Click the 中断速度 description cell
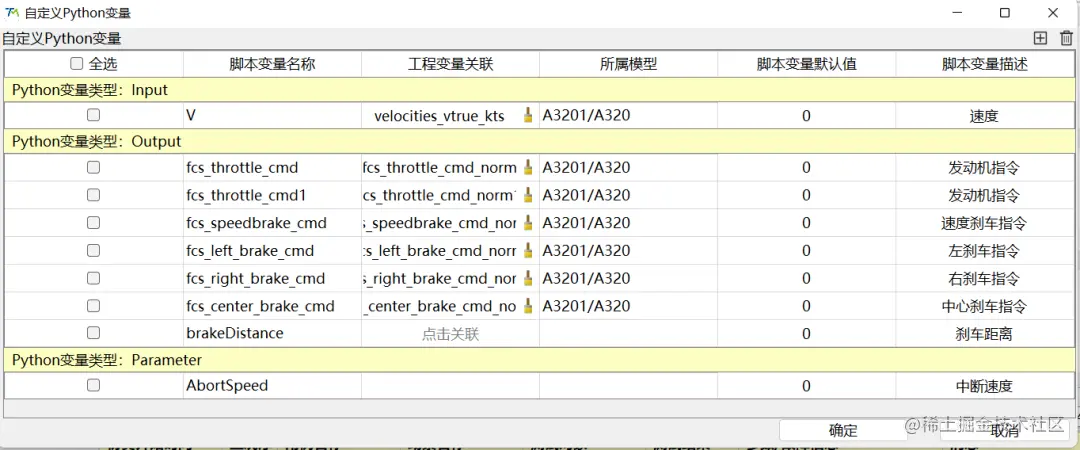 pyautogui.click(x=985, y=386)
